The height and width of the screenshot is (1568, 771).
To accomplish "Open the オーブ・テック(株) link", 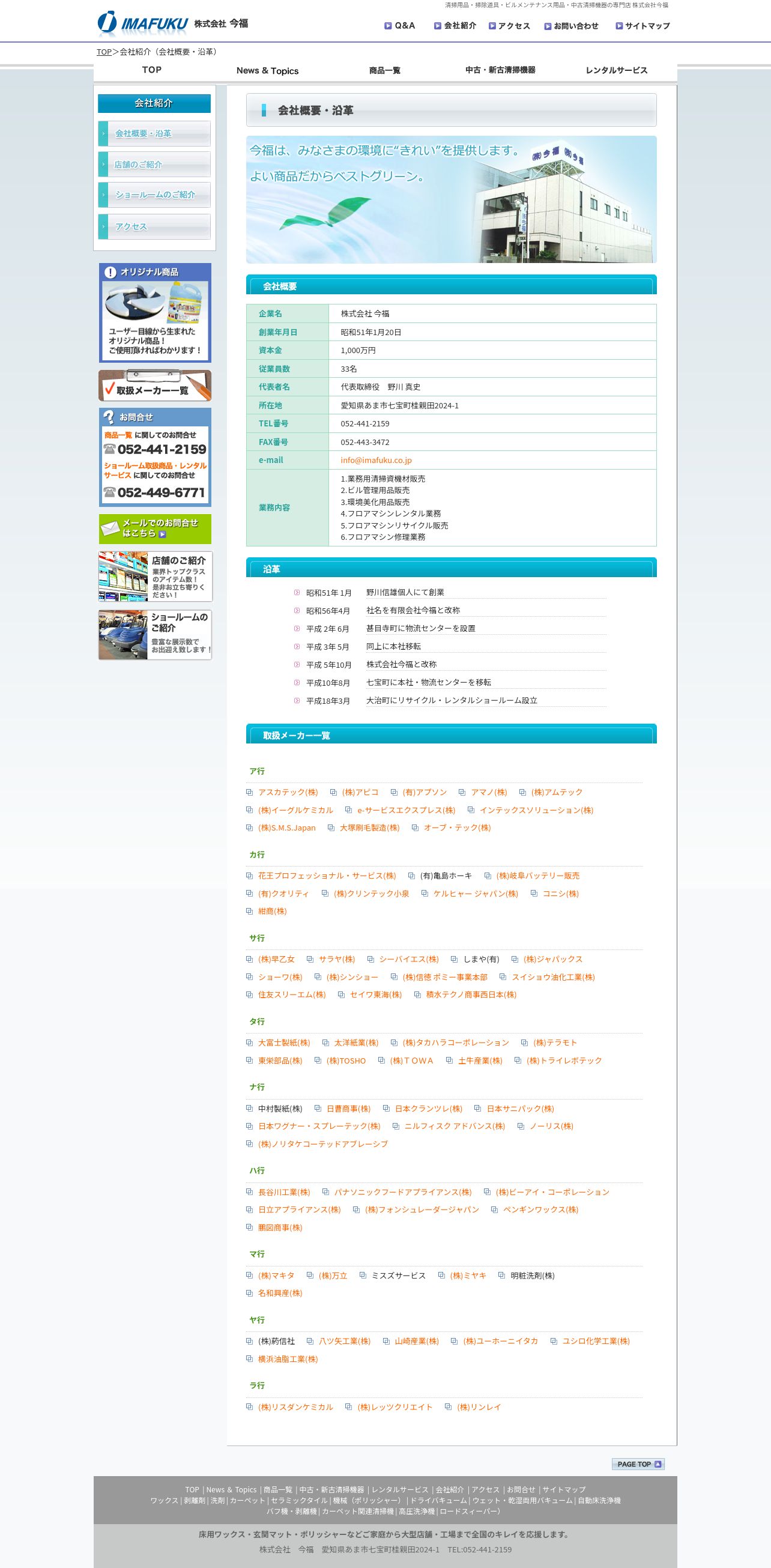I will pos(457,828).
